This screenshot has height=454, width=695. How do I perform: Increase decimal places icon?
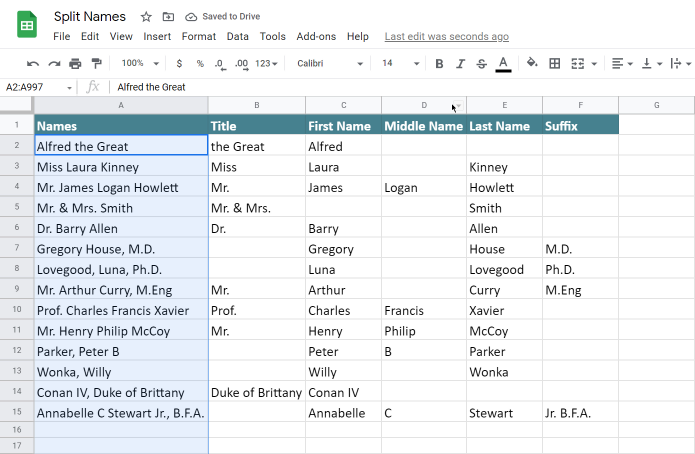pos(242,64)
